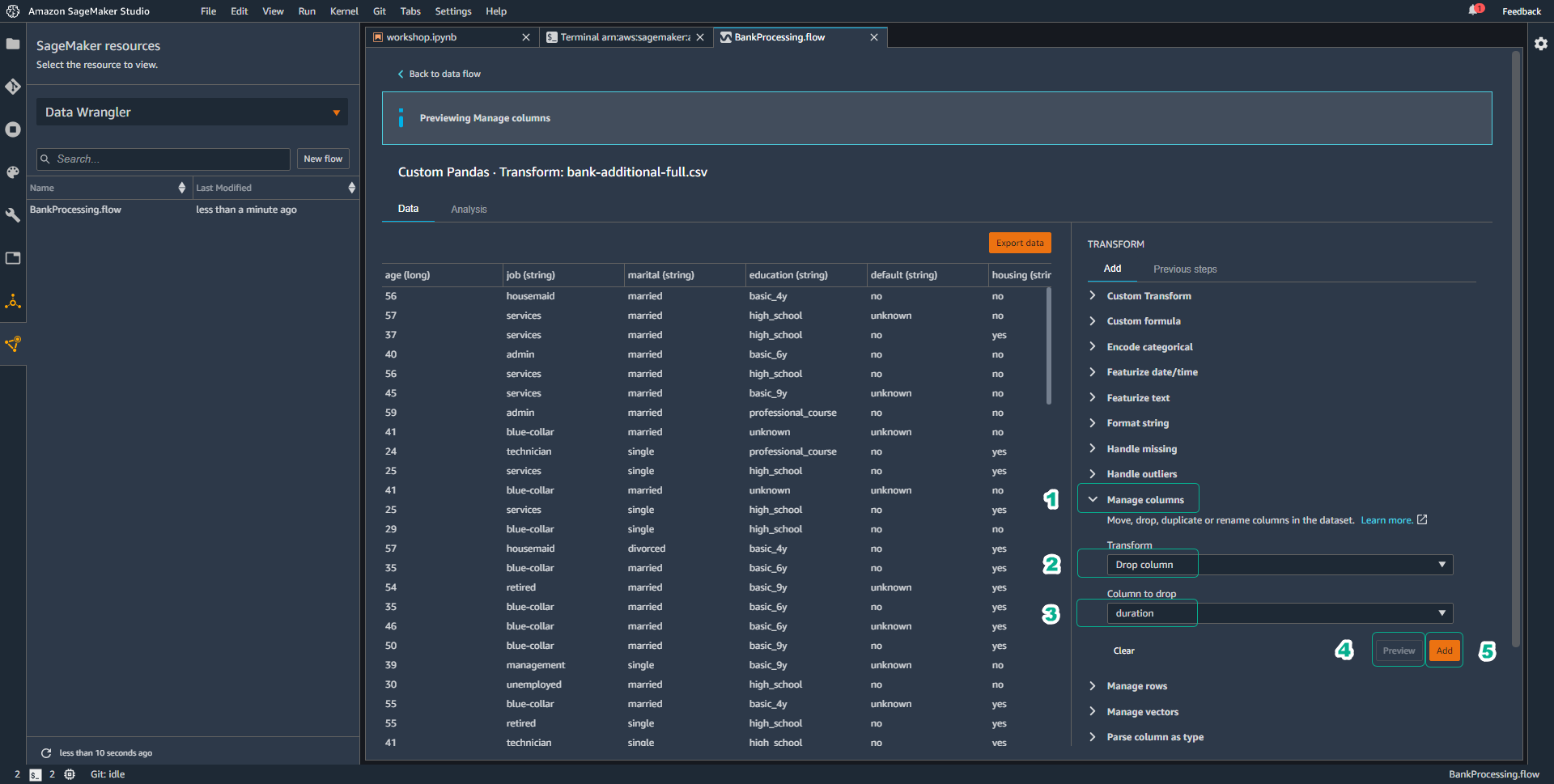Screen dimensions: 1554x784
Task: Click the Preview button
Action: (1399, 651)
